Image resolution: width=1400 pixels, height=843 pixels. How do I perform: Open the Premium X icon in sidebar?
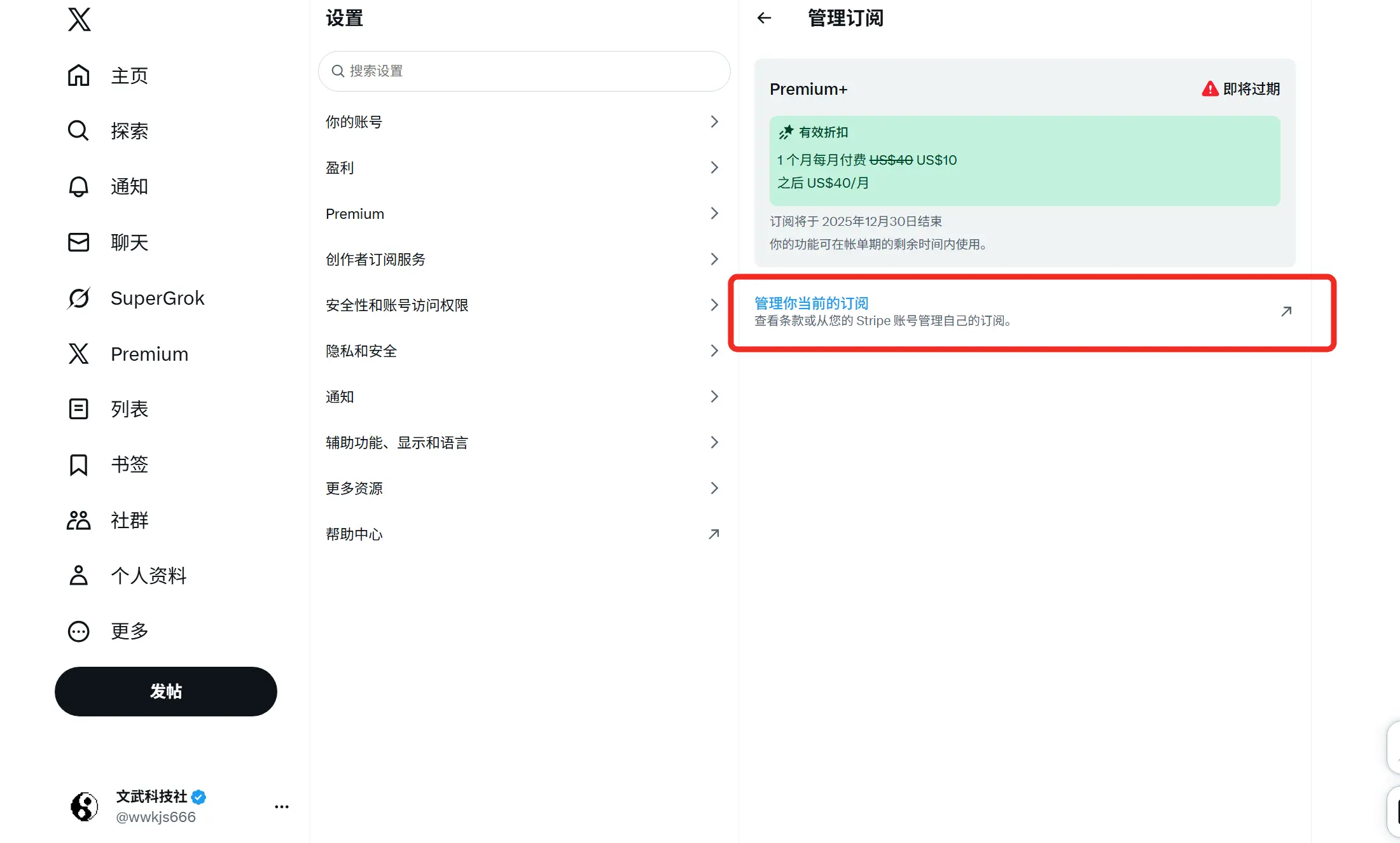click(78, 354)
